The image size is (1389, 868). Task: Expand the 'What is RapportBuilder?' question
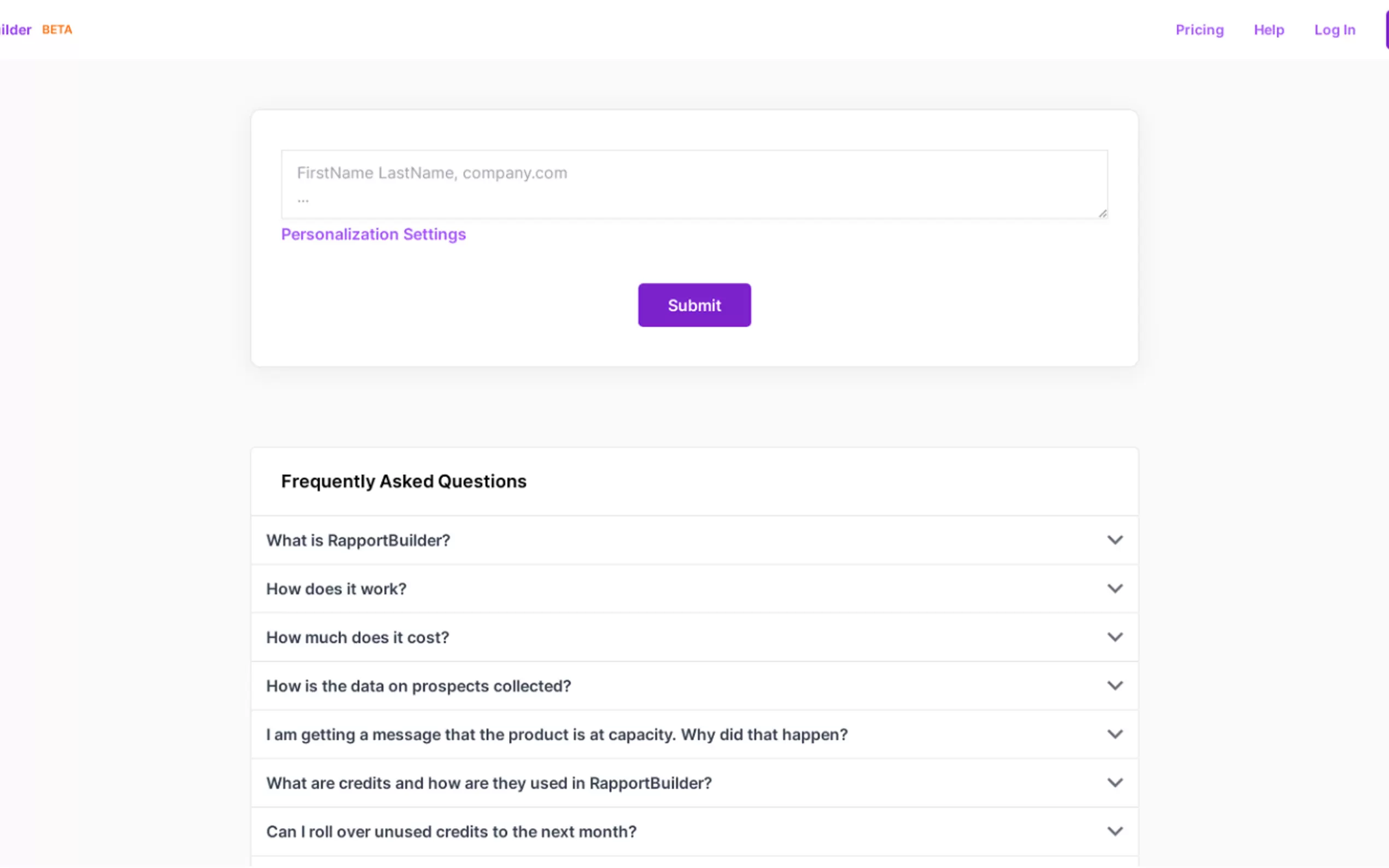tap(358, 540)
